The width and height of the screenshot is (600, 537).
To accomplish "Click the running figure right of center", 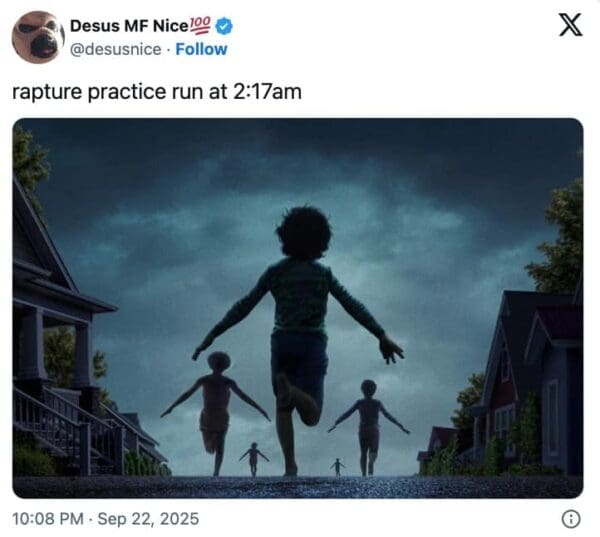I will pos(368,427).
